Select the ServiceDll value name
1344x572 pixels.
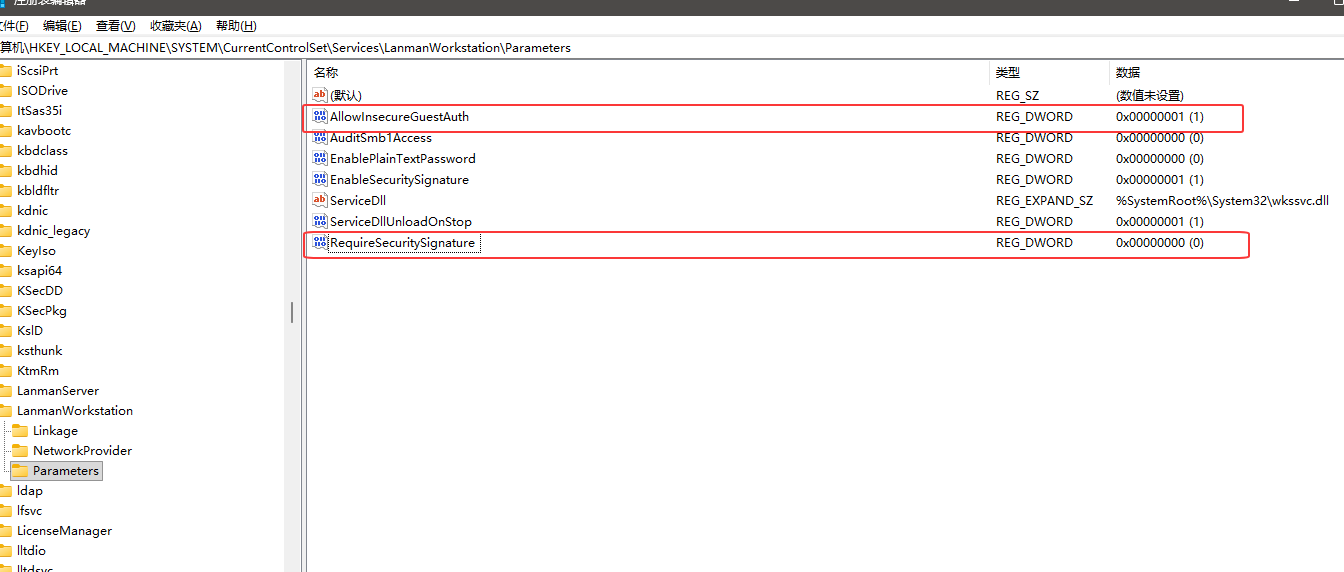pyautogui.click(x=358, y=200)
